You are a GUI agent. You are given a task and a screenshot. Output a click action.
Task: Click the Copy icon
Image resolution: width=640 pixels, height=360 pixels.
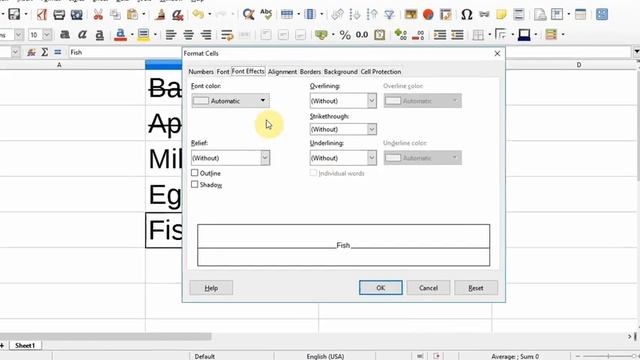(x=116, y=14)
